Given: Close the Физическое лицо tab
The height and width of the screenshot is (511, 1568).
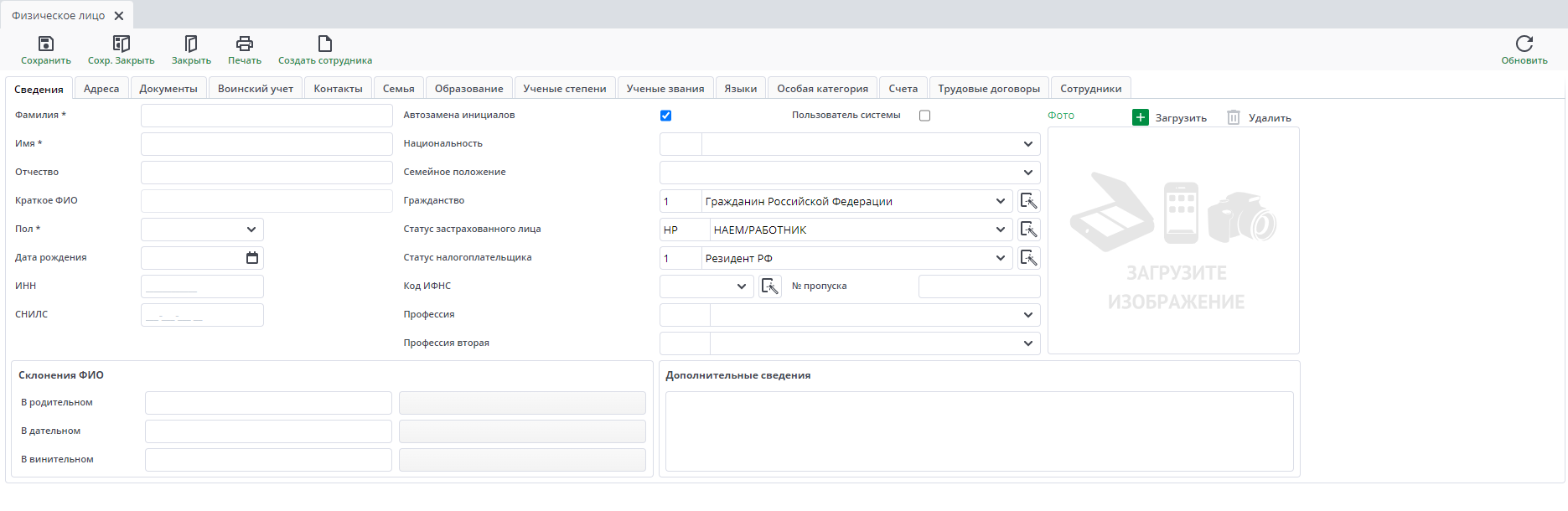Looking at the screenshot, I should 119,16.
